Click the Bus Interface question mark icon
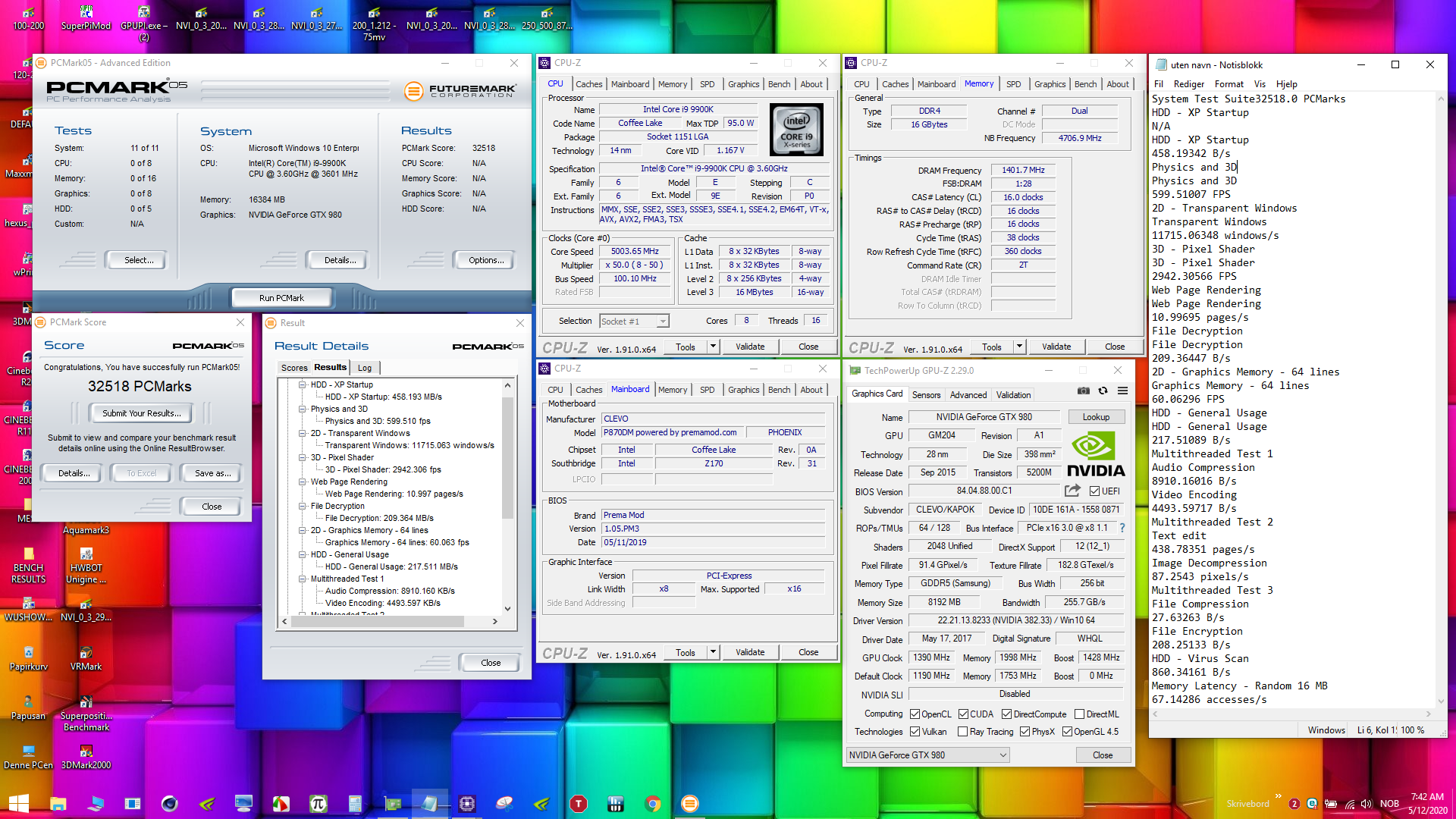 pyautogui.click(x=1122, y=528)
